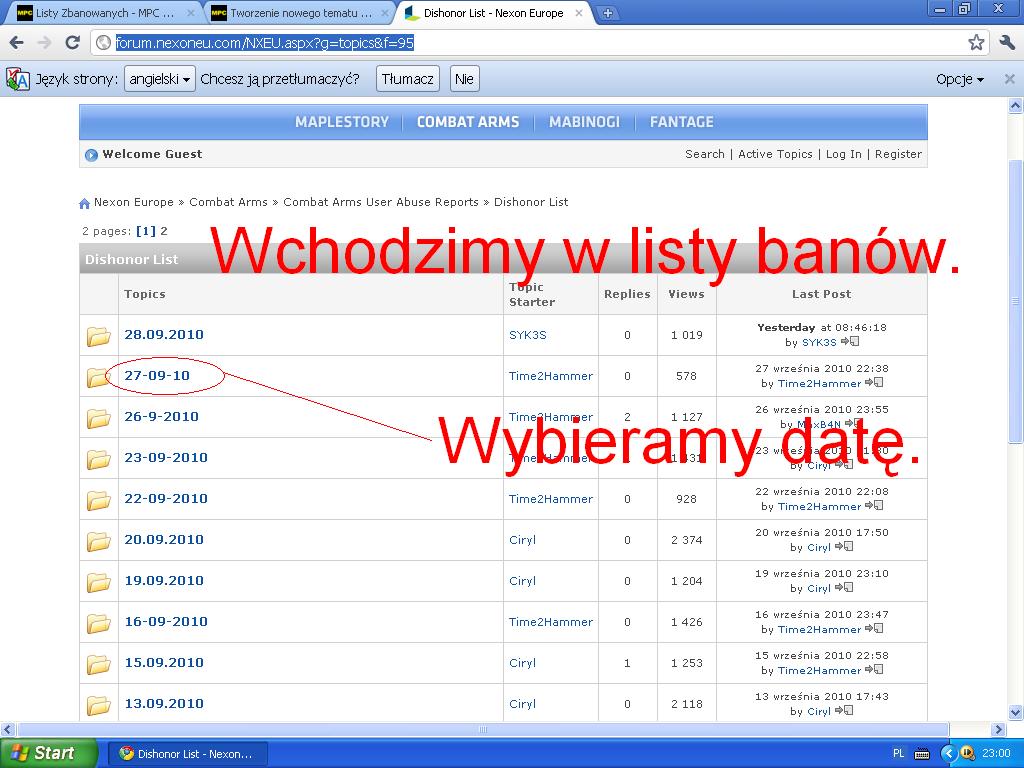This screenshot has width=1024, height=768.
Task: Select the Dishonor List - Nexon Europe tab
Action: [x=493, y=13]
